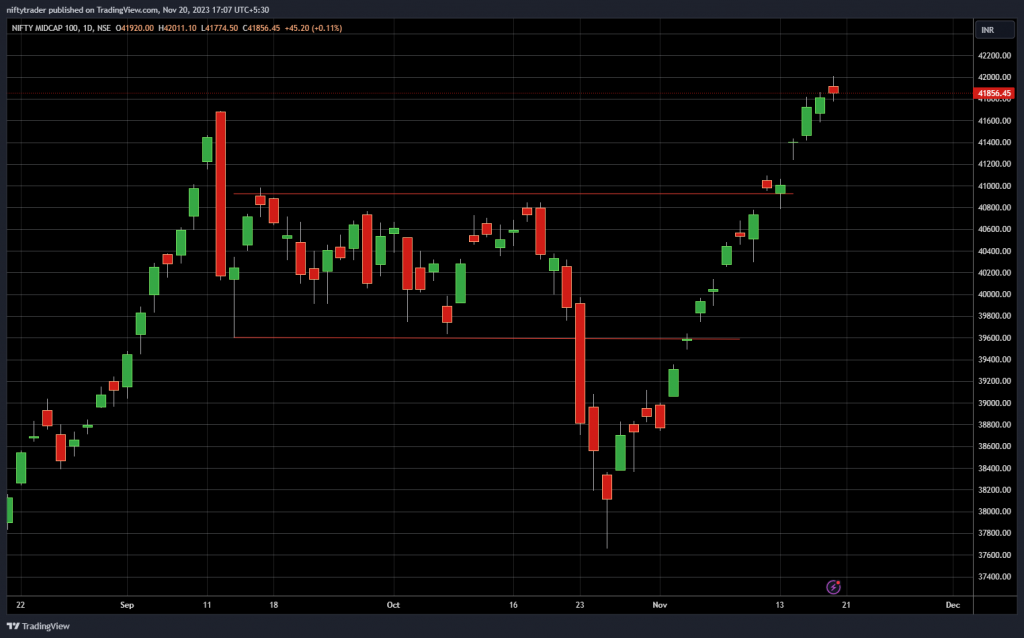
Task: Click the 18 date label on the time axis
Action: [274, 605]
